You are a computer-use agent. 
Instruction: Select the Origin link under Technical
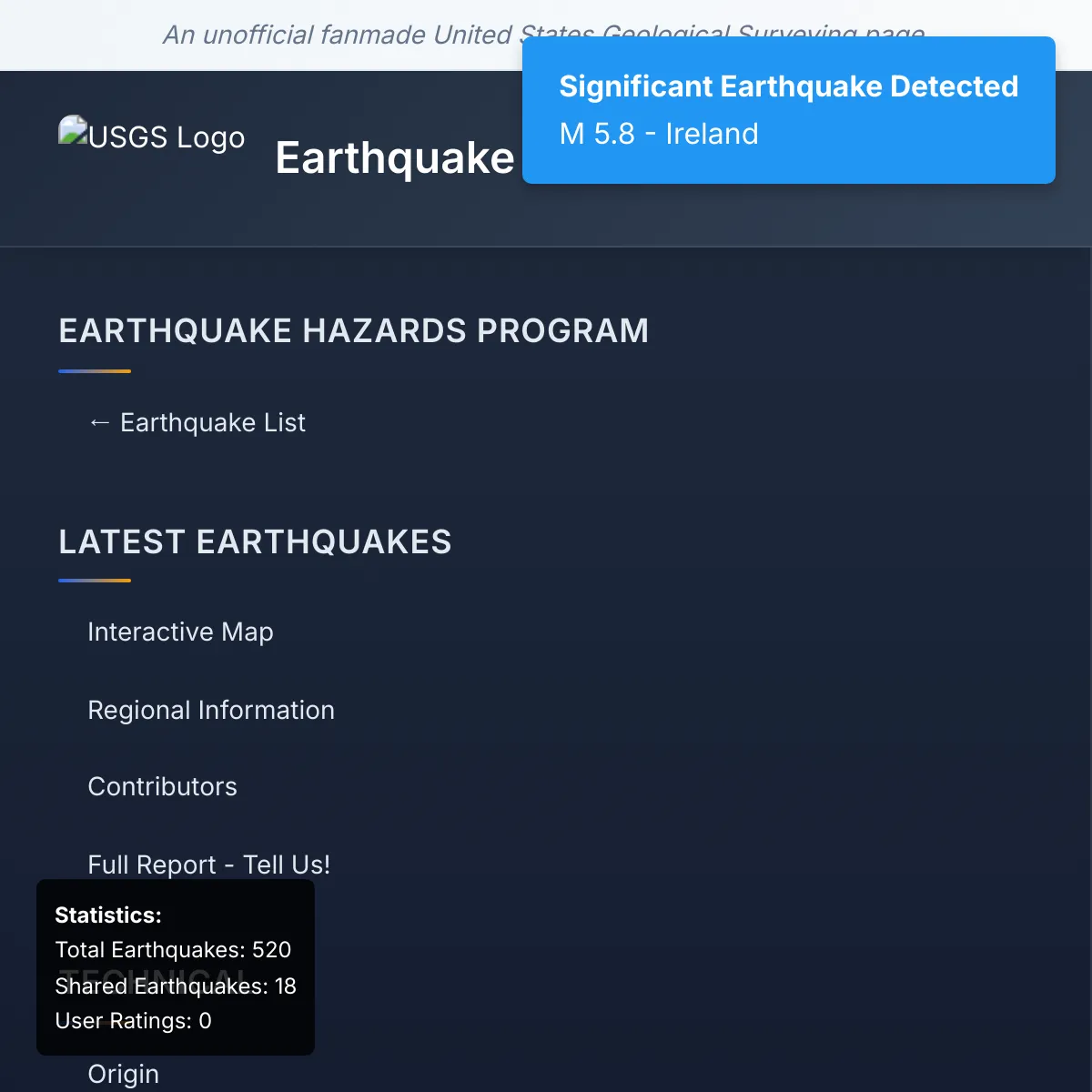[x=123, y=1074]
